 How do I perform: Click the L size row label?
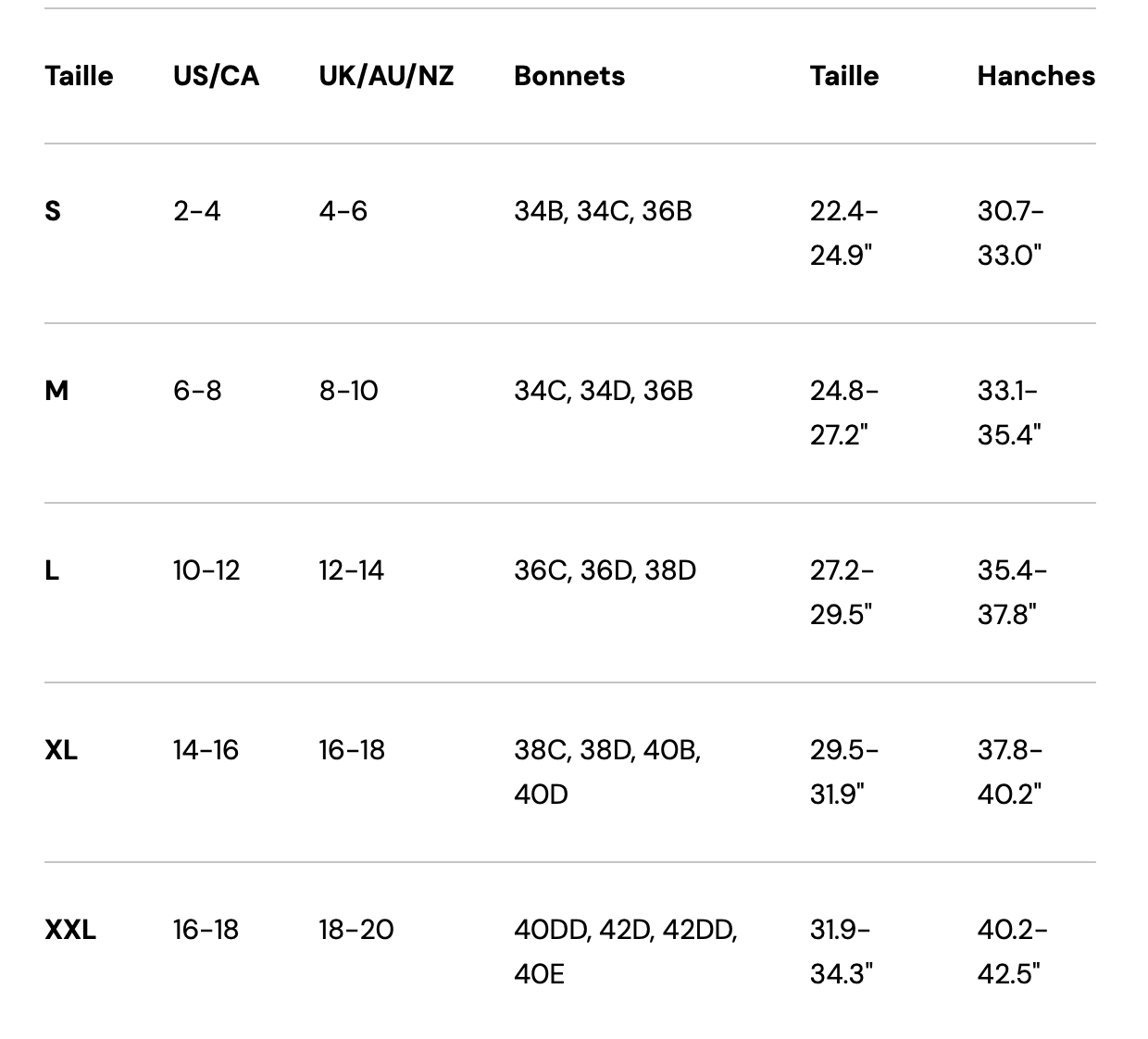52,570
